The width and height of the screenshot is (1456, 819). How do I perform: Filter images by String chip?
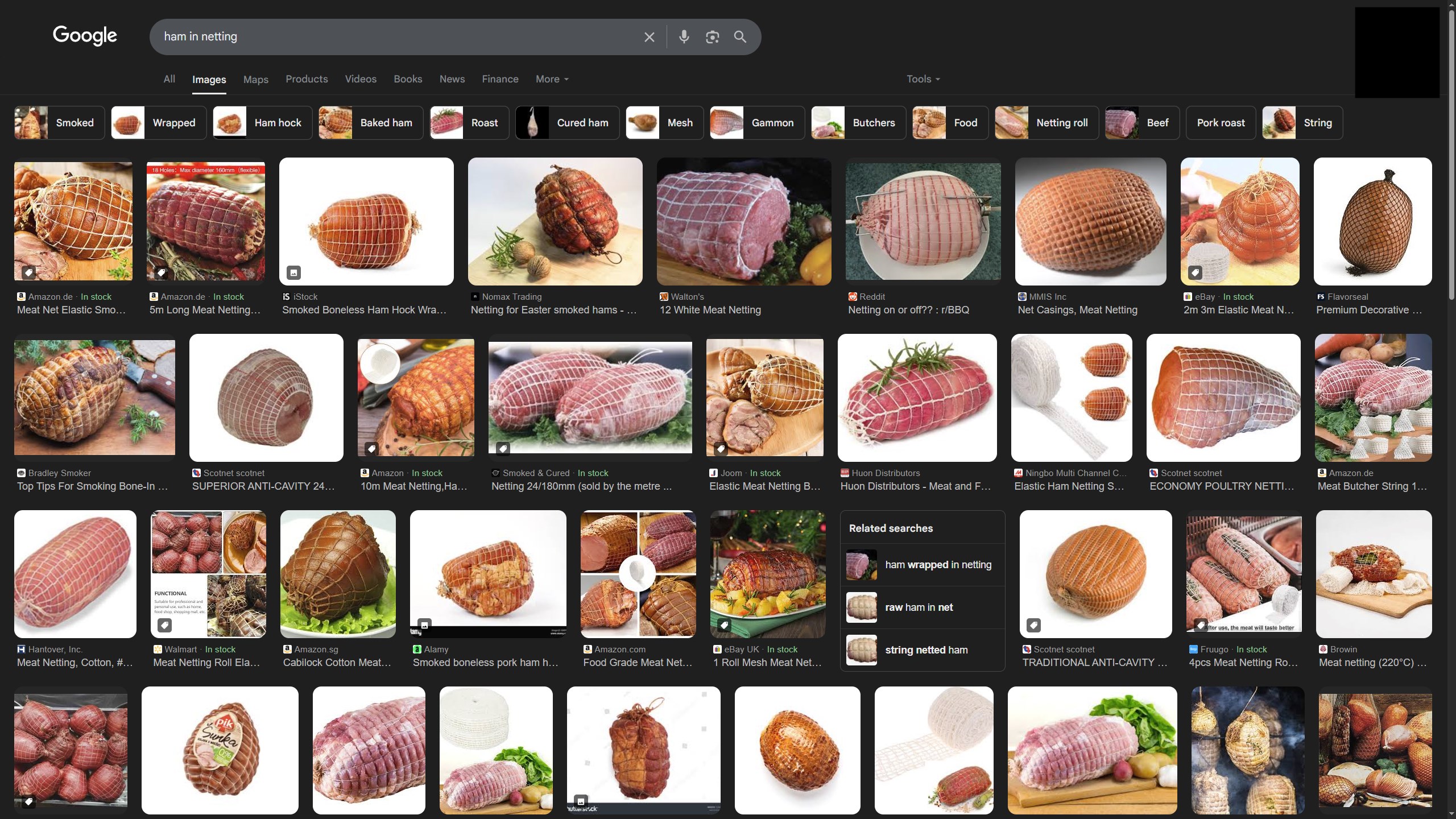click(x=1303, y=123)
